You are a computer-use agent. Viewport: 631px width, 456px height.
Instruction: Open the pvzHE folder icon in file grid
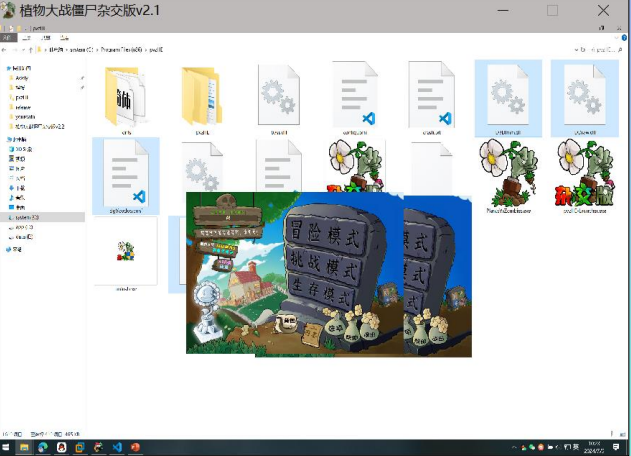tap(202, 97)
